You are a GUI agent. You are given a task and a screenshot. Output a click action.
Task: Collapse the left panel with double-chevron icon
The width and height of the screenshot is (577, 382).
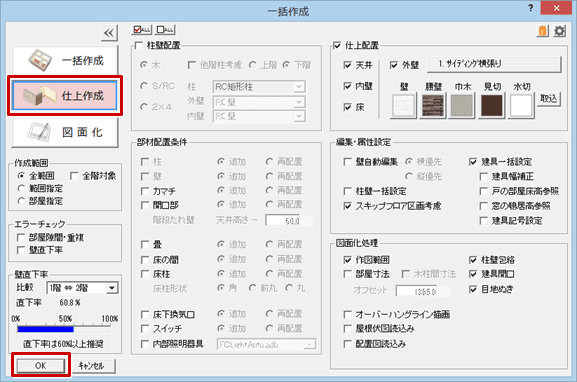pos(109,33)
